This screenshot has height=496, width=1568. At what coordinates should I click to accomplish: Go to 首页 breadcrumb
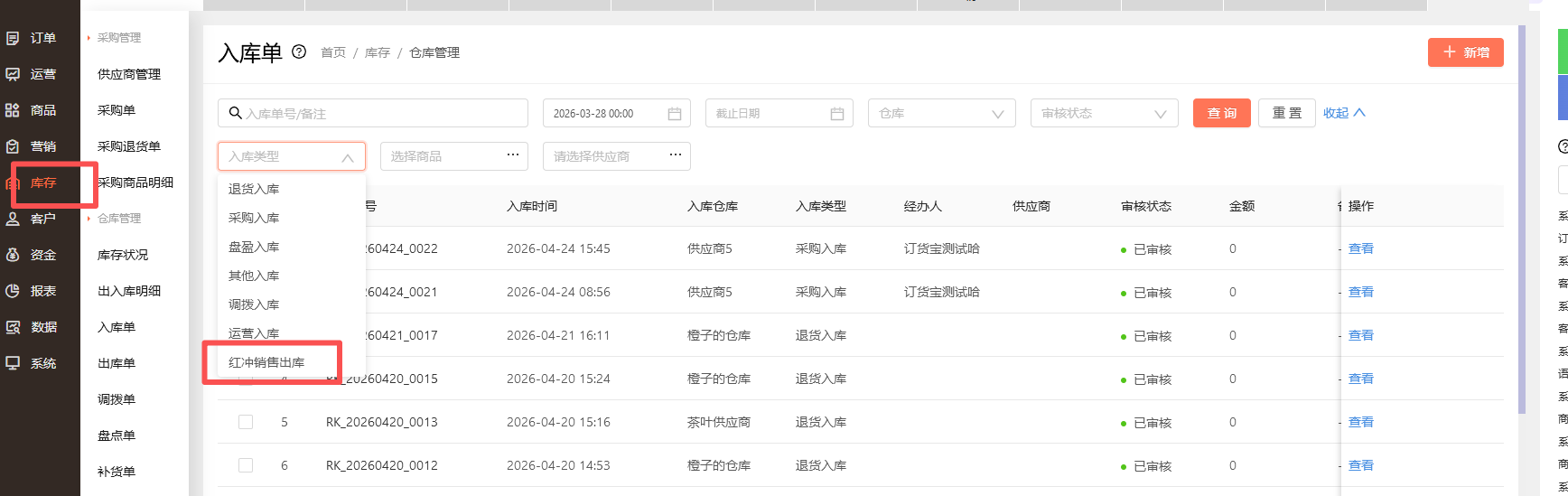333,52
